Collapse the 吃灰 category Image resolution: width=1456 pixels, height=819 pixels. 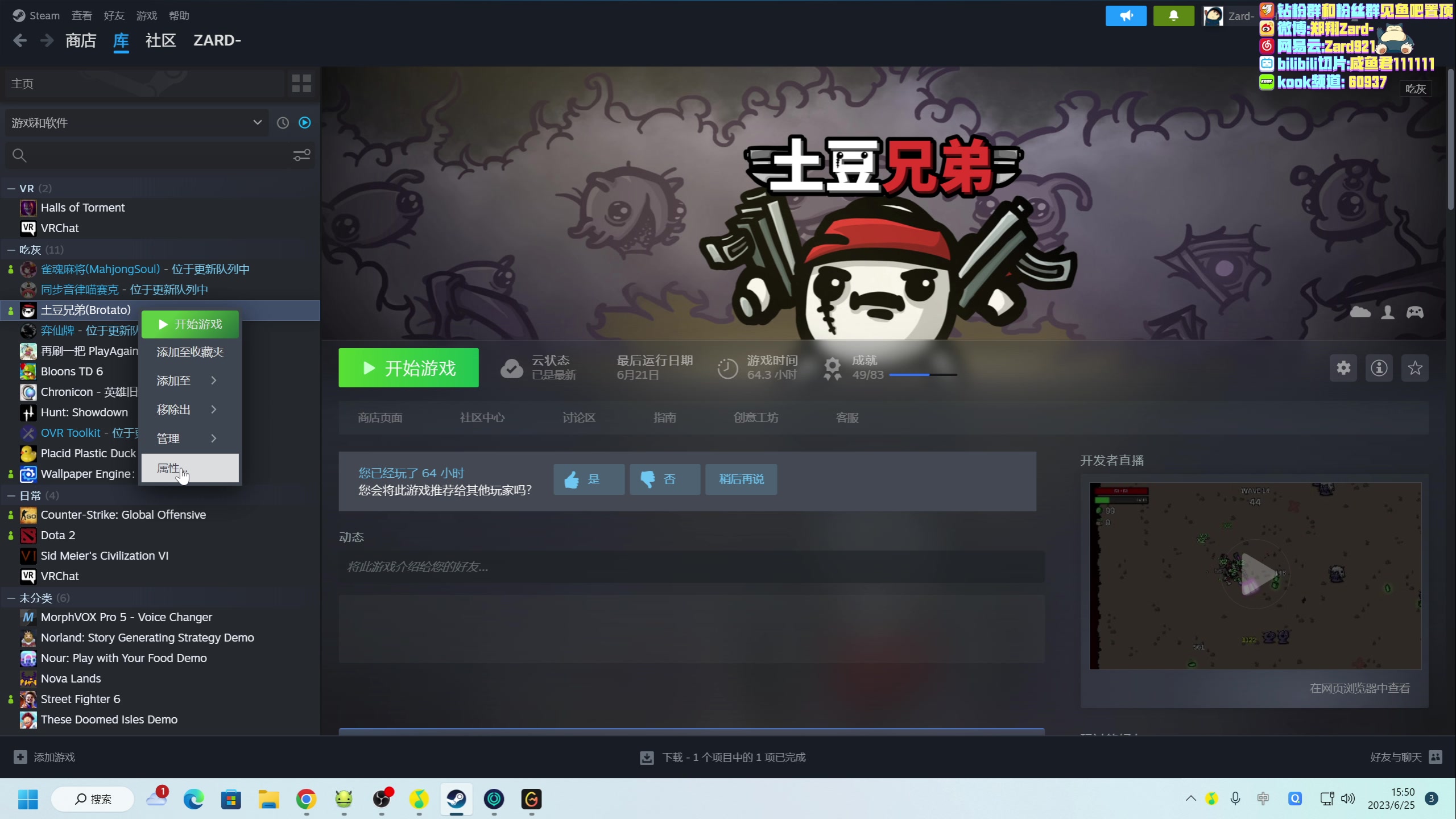(11, 250)
